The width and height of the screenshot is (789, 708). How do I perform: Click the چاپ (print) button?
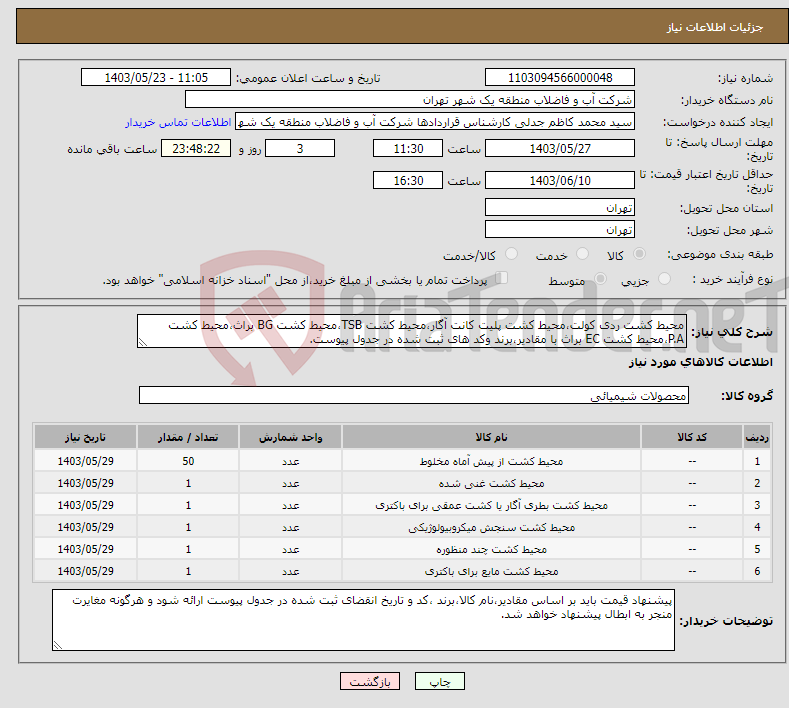[x=439, y=681]
